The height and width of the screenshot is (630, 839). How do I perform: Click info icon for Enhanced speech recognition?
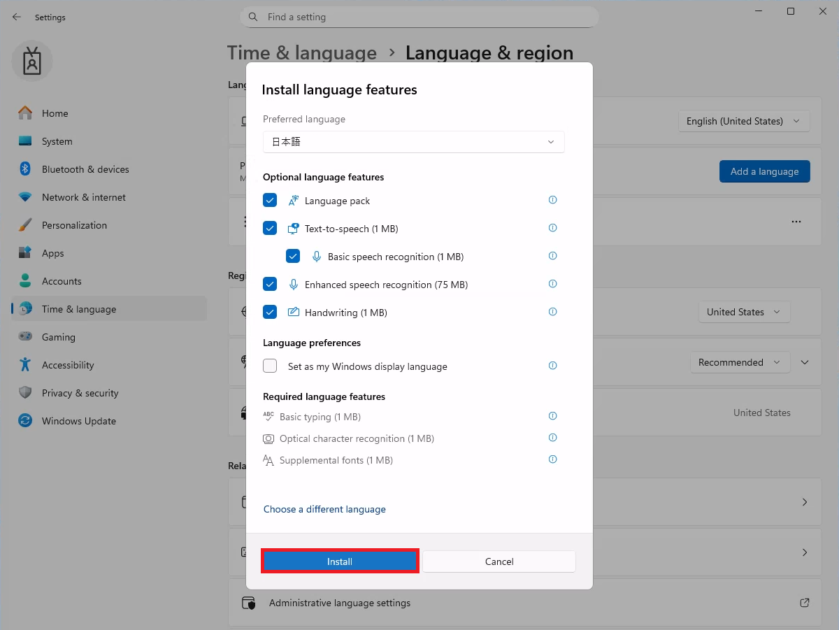[x=553, y=284]
